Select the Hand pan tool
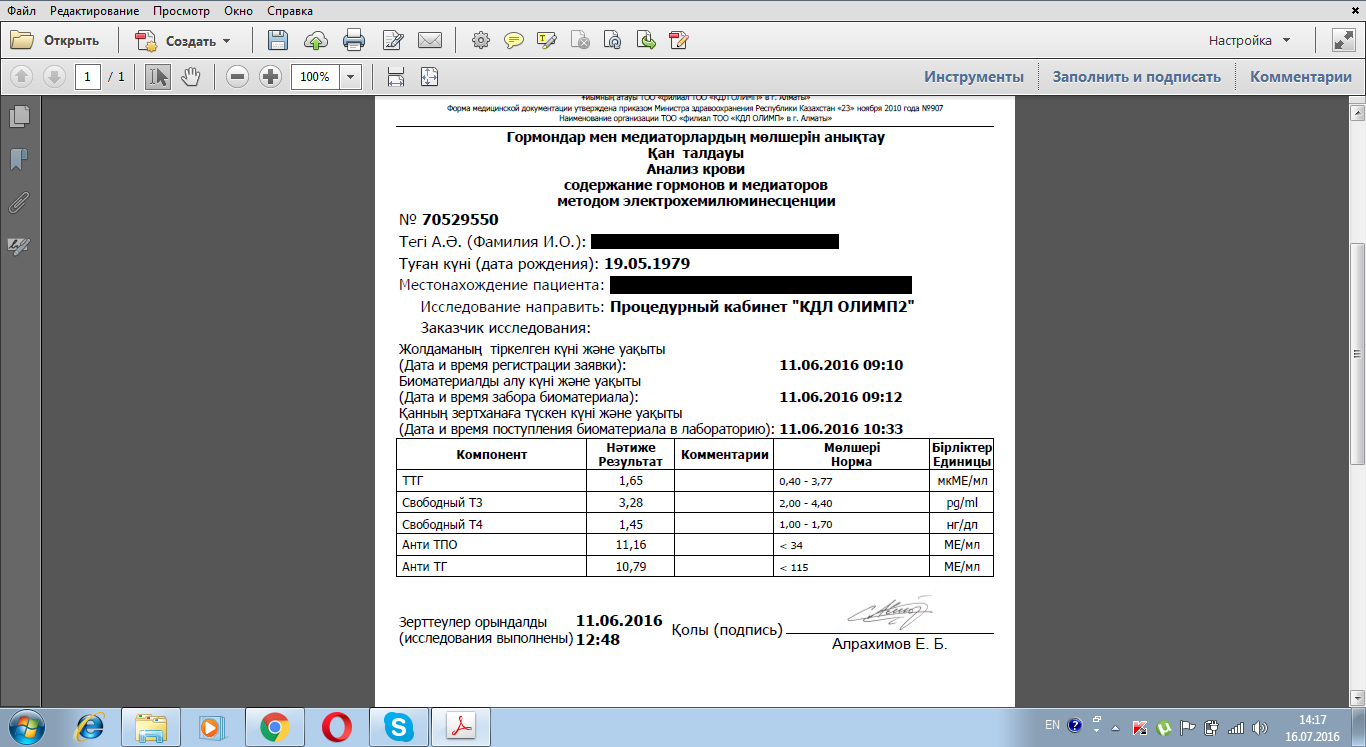Screen dimensions: 1366x747 tap(190, 77)
